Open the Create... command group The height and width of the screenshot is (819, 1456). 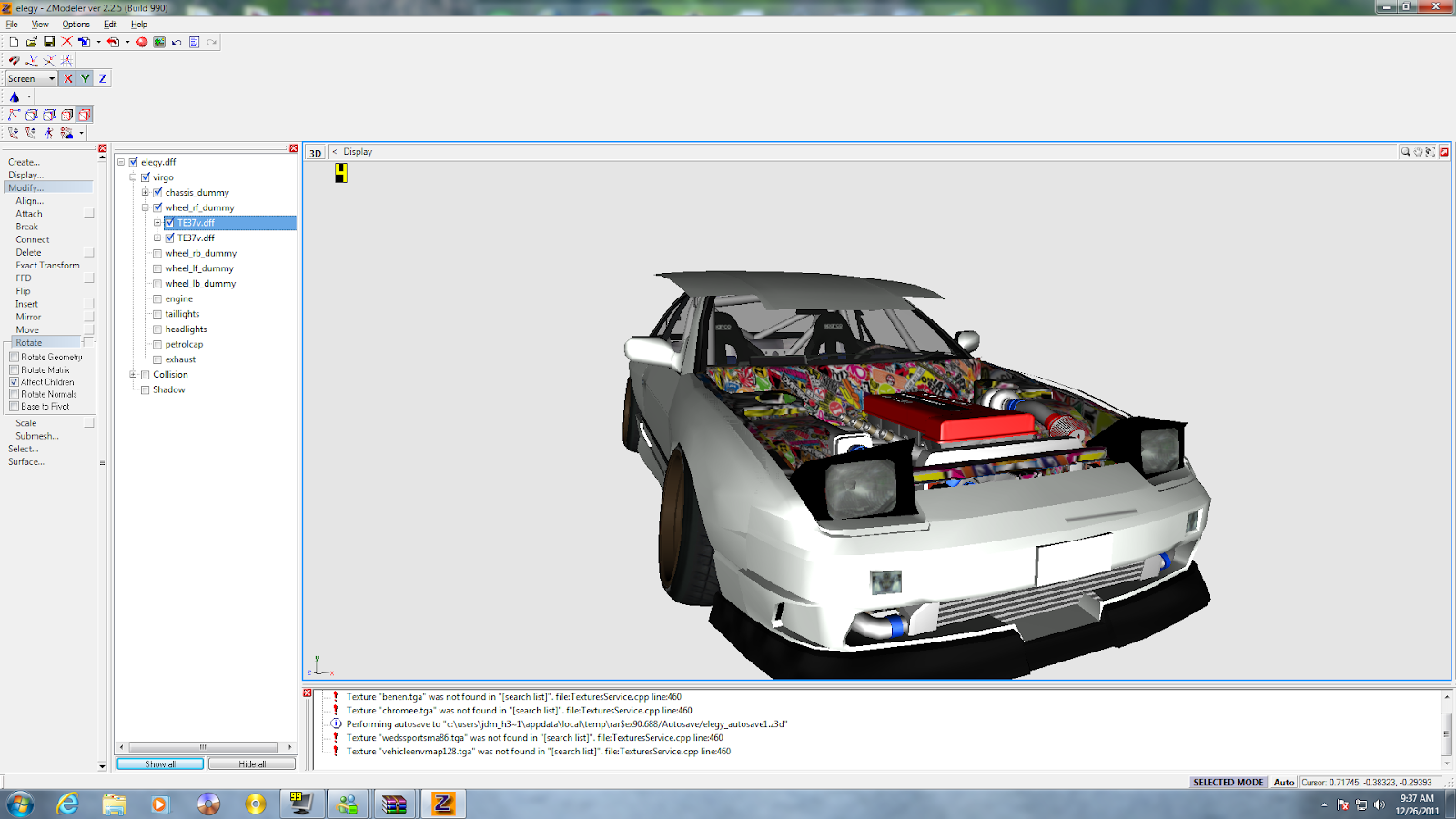click(24, 162)
